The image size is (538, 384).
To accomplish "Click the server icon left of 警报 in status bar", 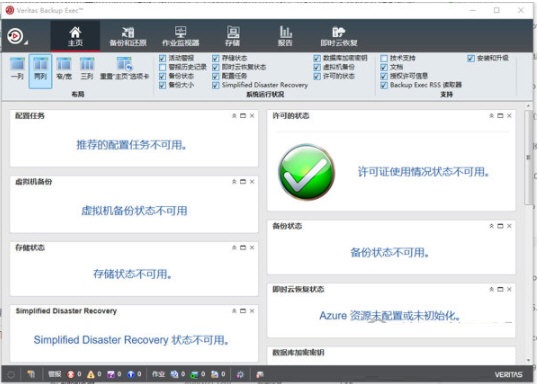I will (31, 374).
